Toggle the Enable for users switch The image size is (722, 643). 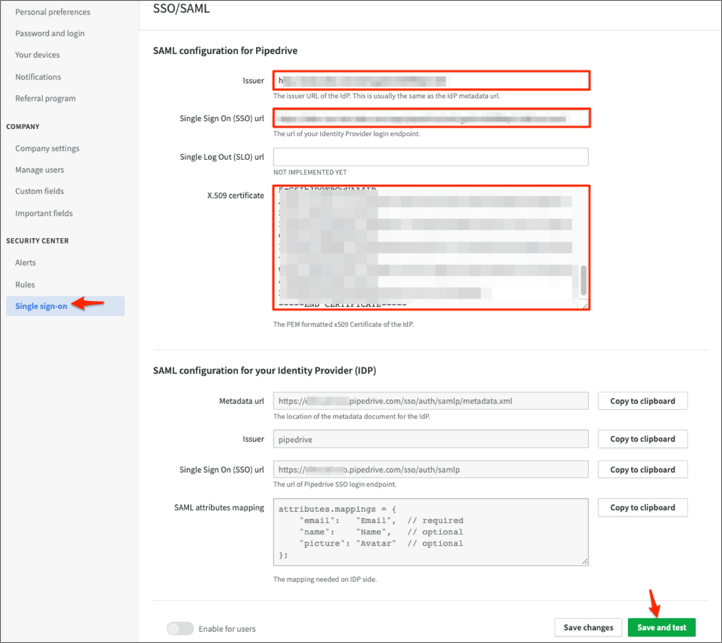point(180,628)
